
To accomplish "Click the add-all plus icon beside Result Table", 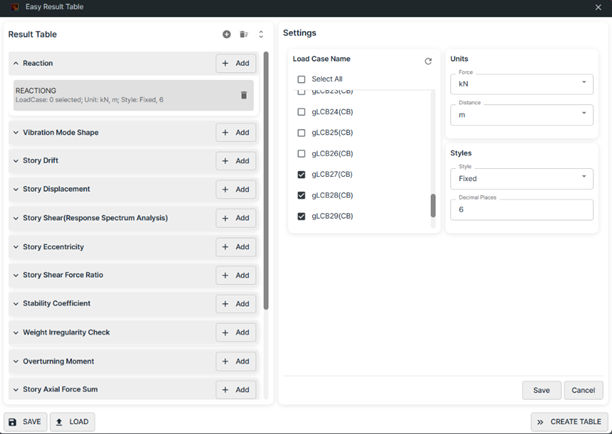I will (227, 34).
